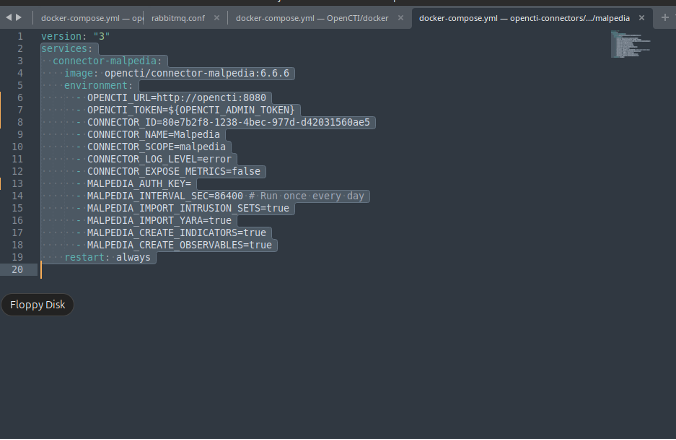Click line number 20 in gutter
Image resolution: width=676 pixels, height=440 pixels.
[x=17, y=269]
